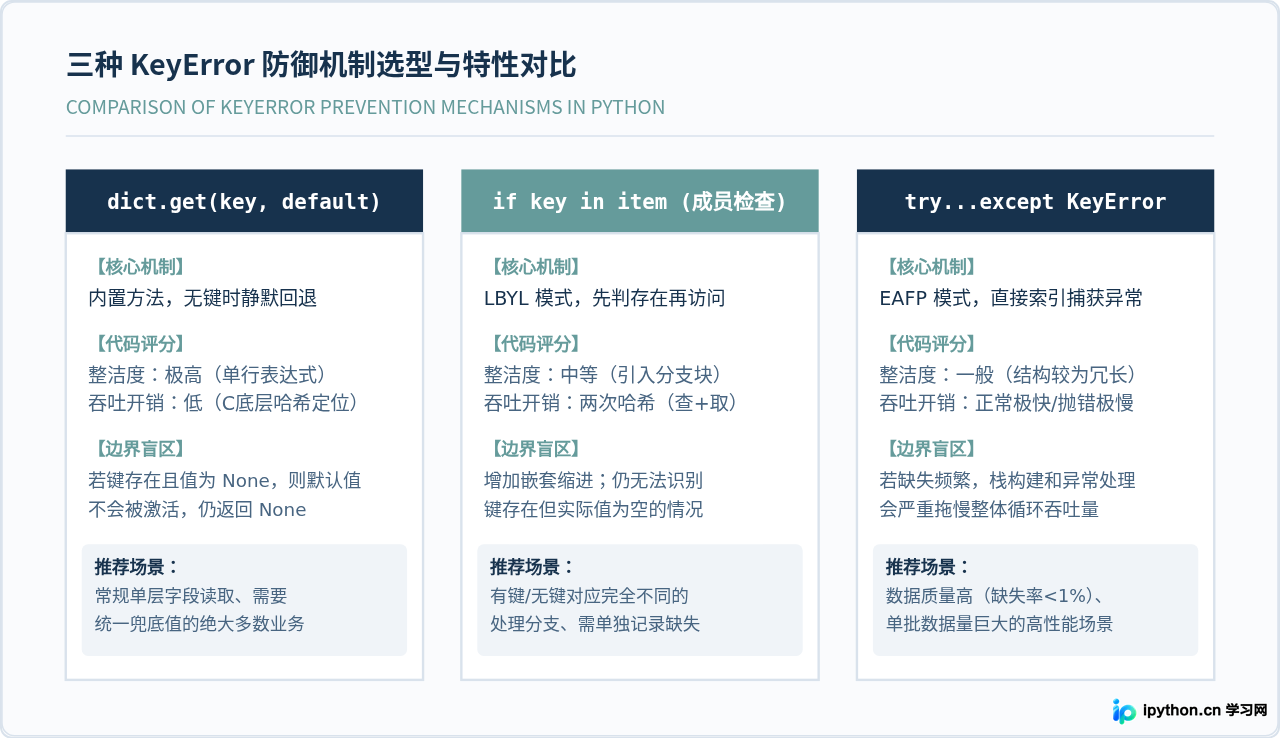
Task: Click '推荐场景：' in the try...except card
Action: pos(927,567)
